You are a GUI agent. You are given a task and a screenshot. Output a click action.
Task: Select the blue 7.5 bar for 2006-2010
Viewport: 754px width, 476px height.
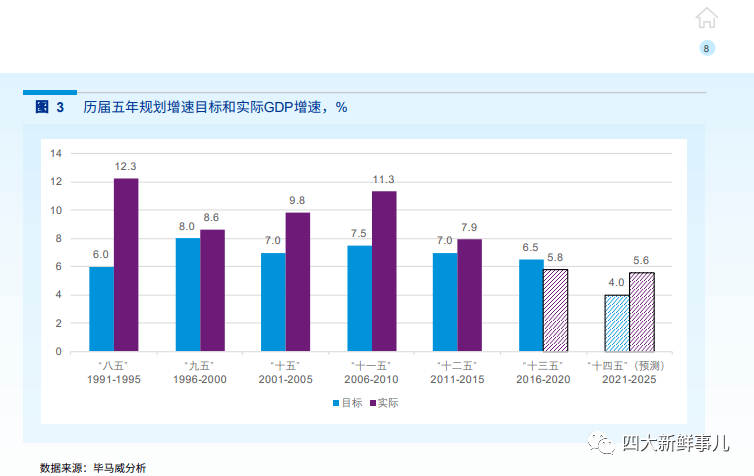(x=359, y=298)
